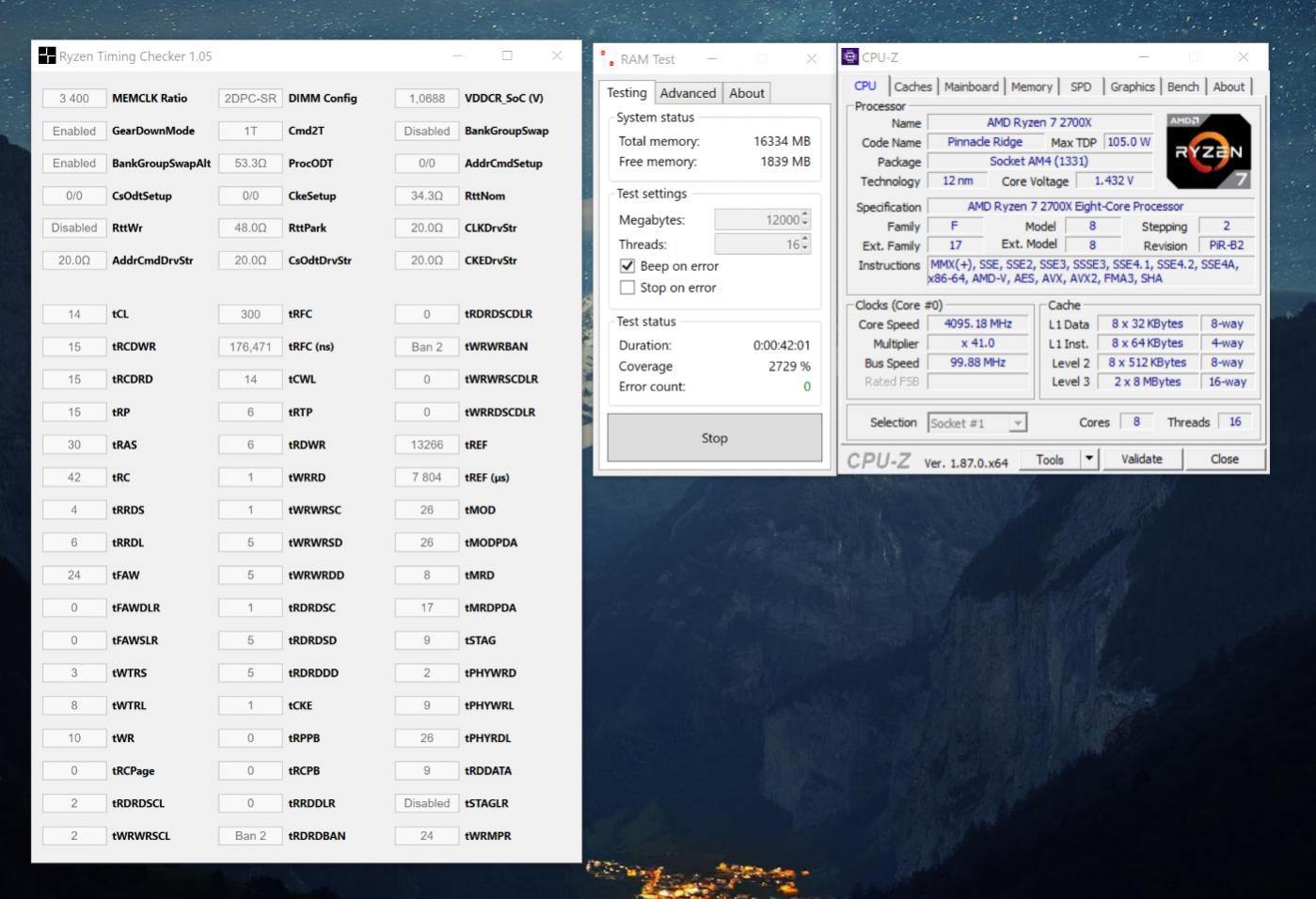Click the RttPark value 48.0Ω

[x=250, y=228]
